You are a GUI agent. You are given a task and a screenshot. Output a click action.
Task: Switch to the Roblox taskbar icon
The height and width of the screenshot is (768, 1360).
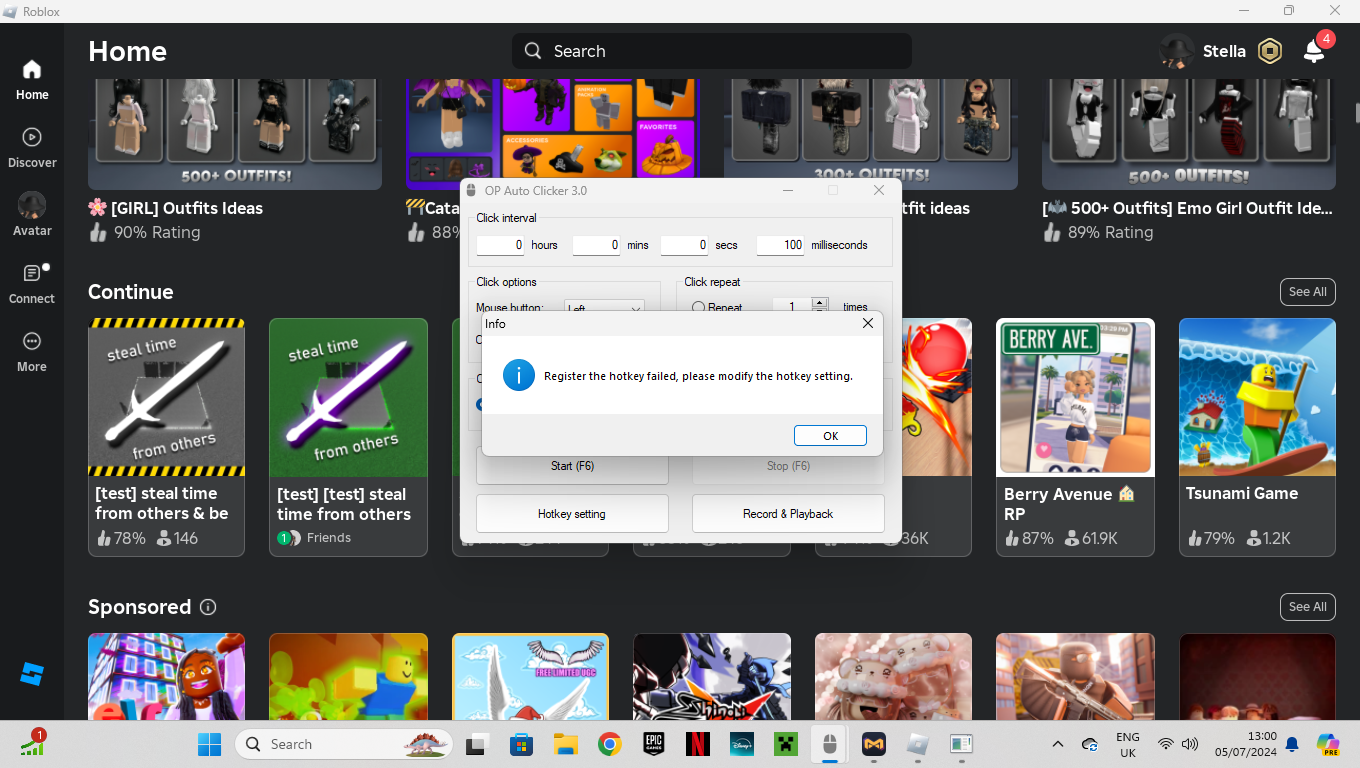pyautogui.click(x=918, y=744)
